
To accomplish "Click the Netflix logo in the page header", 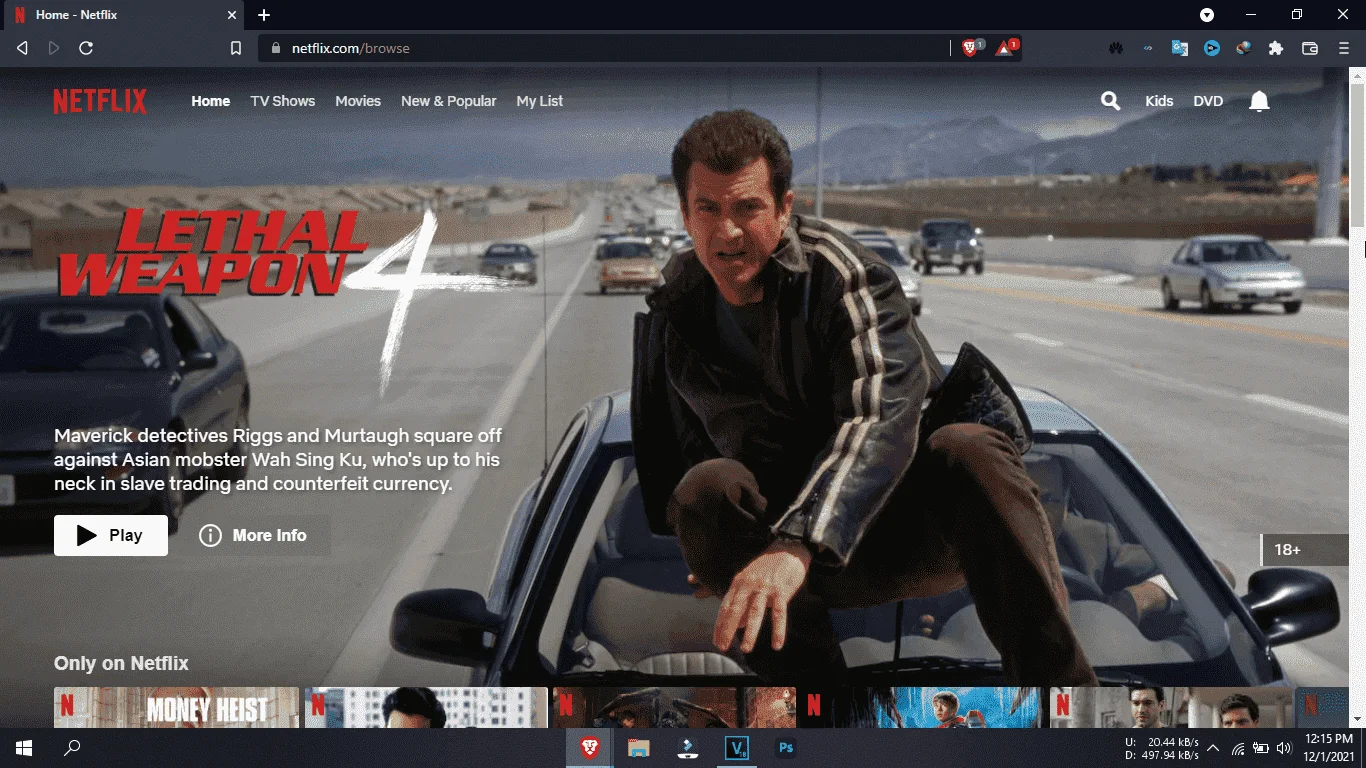I will tap(100, 101).
